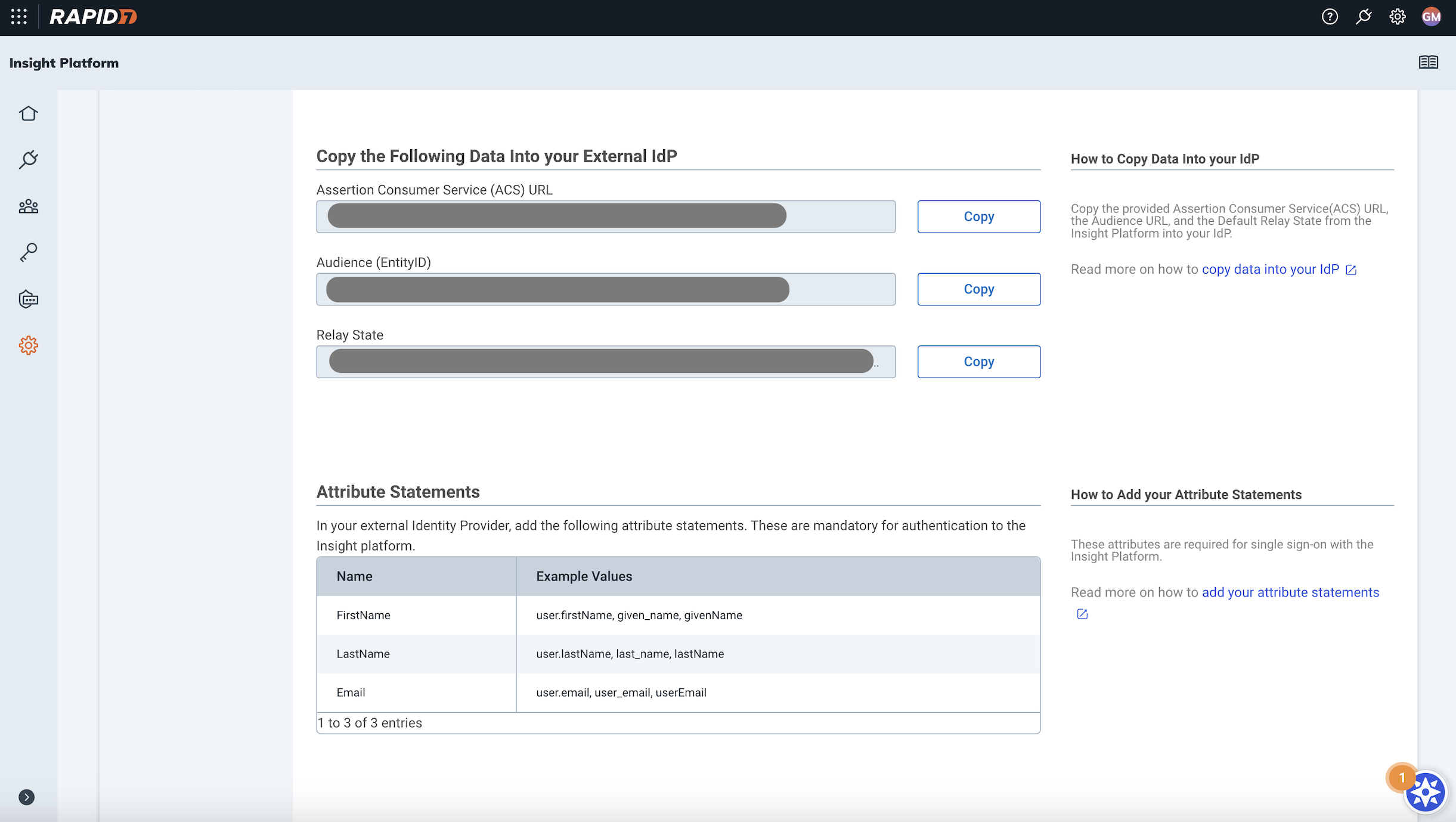Open 'copy data into your IdP' link
Image resolution: width=1456 pixels, height=822 pixels.
pos(1270,270)
